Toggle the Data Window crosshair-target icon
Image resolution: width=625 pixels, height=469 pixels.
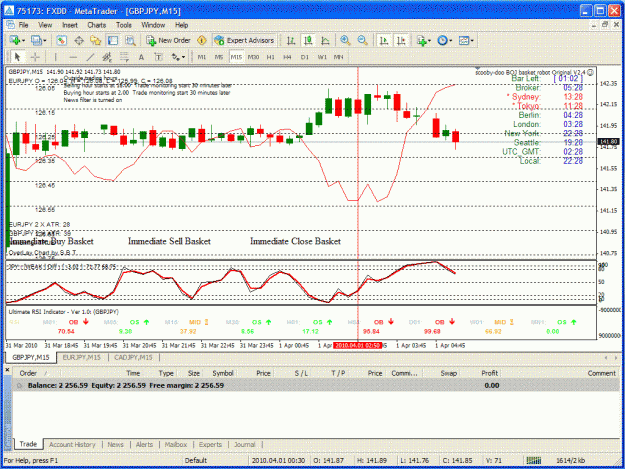[x=79, y=40]
